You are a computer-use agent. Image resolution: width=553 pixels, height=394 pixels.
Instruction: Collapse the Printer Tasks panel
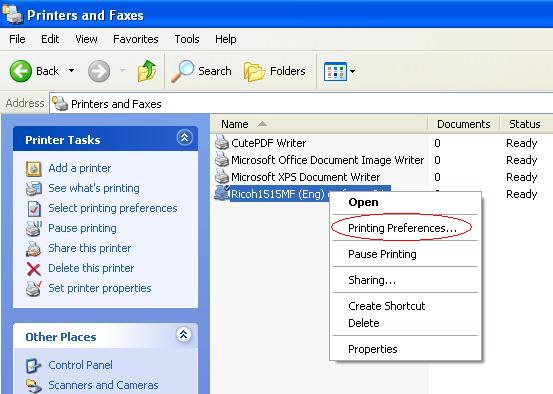184,138
